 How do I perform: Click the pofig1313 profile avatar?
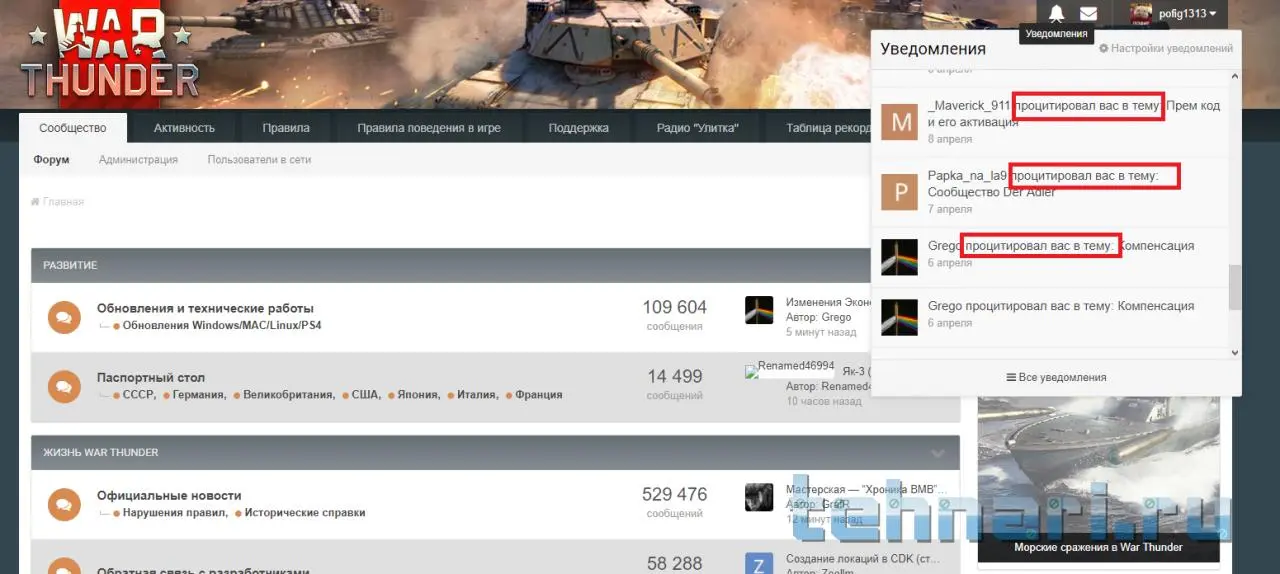1141,13
